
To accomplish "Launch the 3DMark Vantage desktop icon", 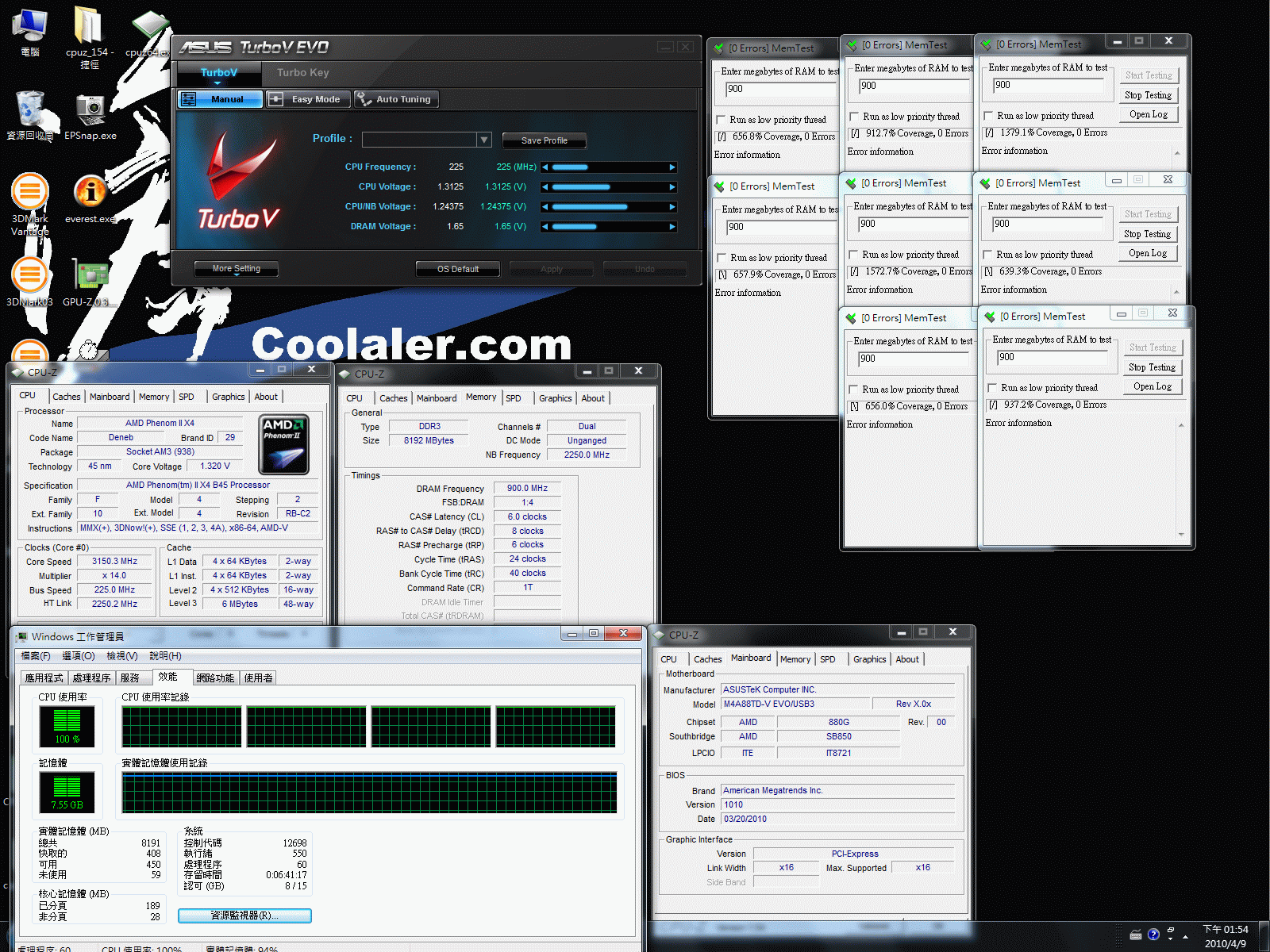I will [30, 203].
